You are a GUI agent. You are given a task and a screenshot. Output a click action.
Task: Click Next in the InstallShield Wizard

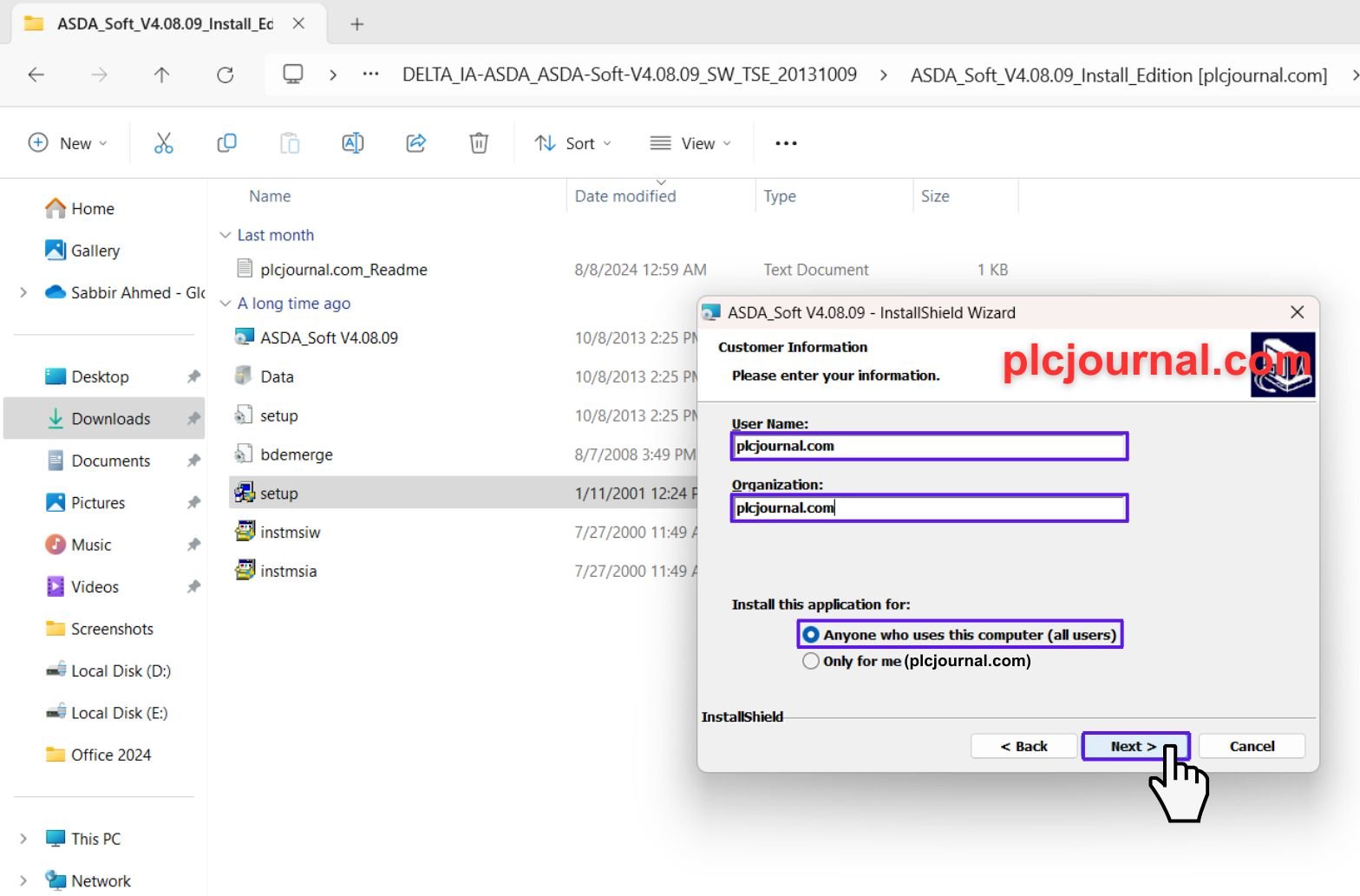coord(1134,746)
